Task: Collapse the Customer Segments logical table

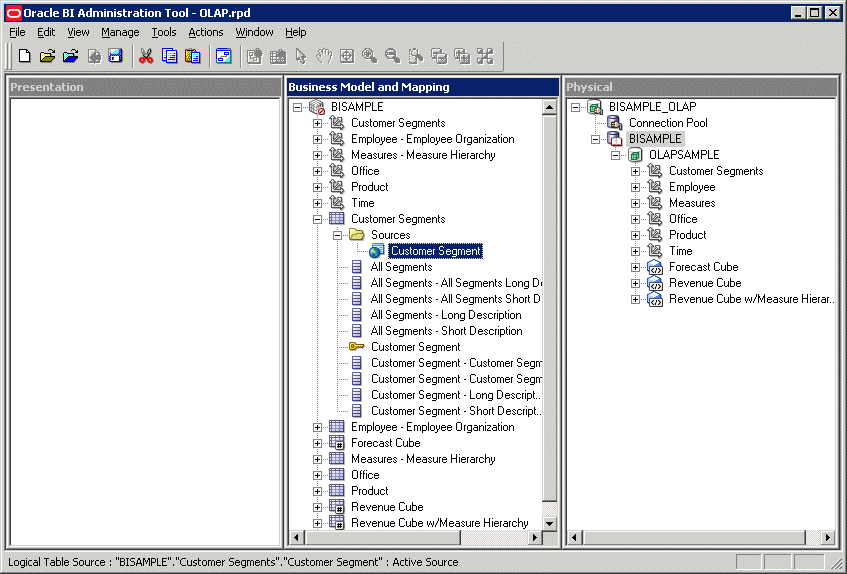Action: click(318, 219)
